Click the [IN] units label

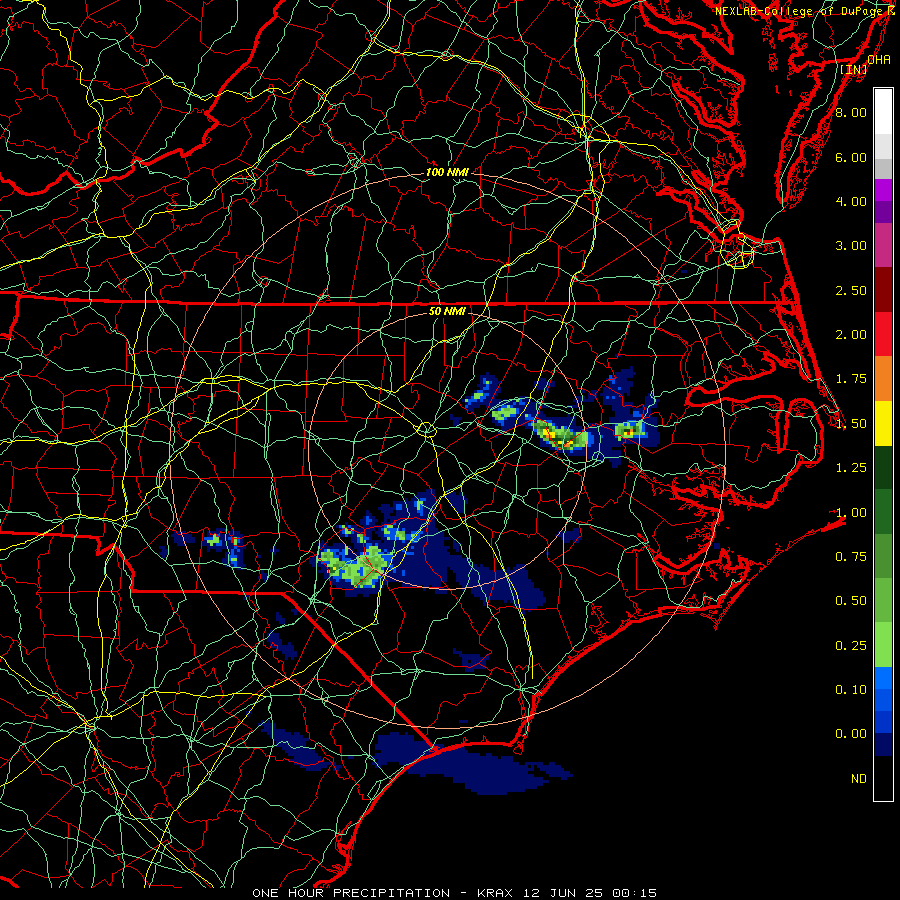pos(854,69)
